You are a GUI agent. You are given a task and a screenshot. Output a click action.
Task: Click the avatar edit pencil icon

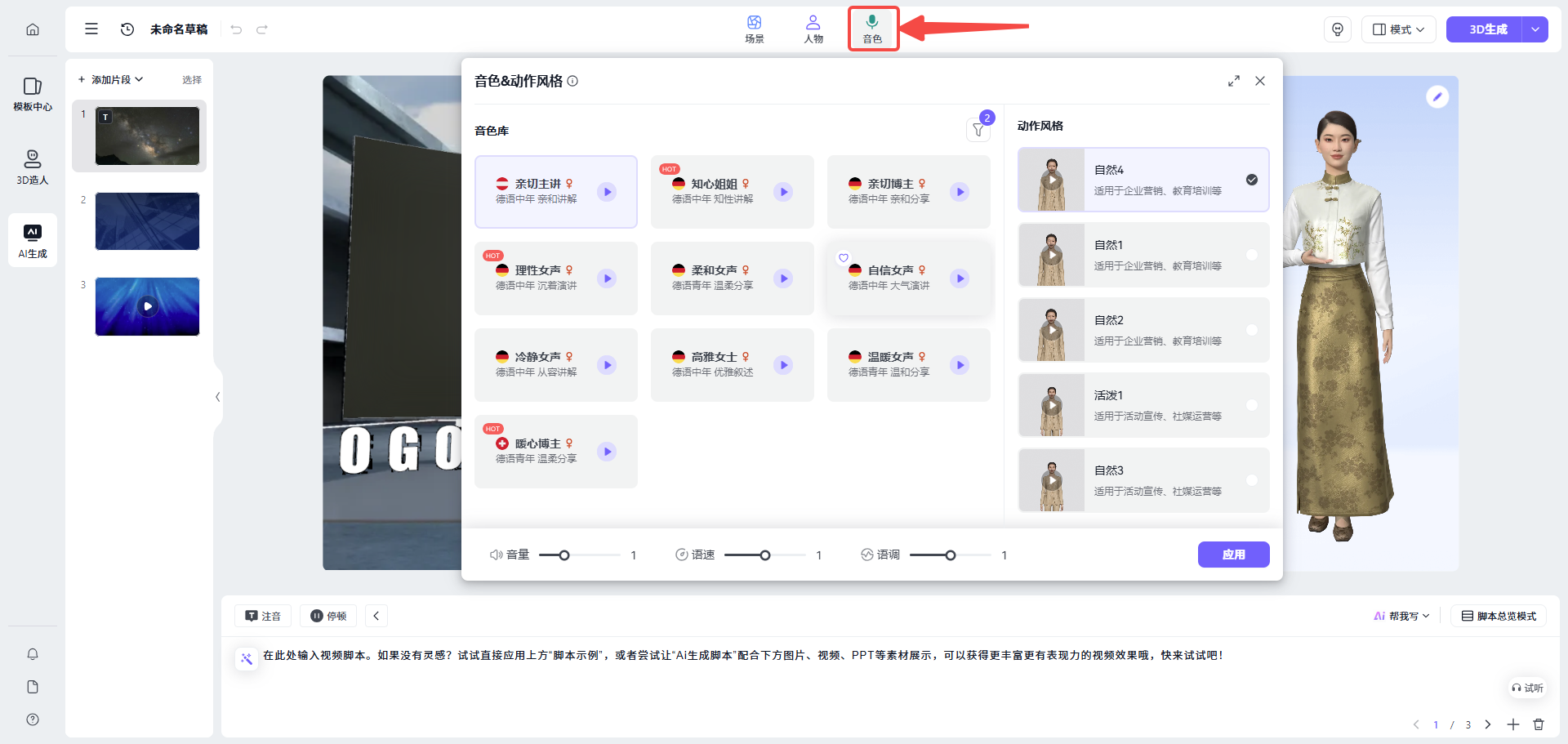(x=1437, y=97)
